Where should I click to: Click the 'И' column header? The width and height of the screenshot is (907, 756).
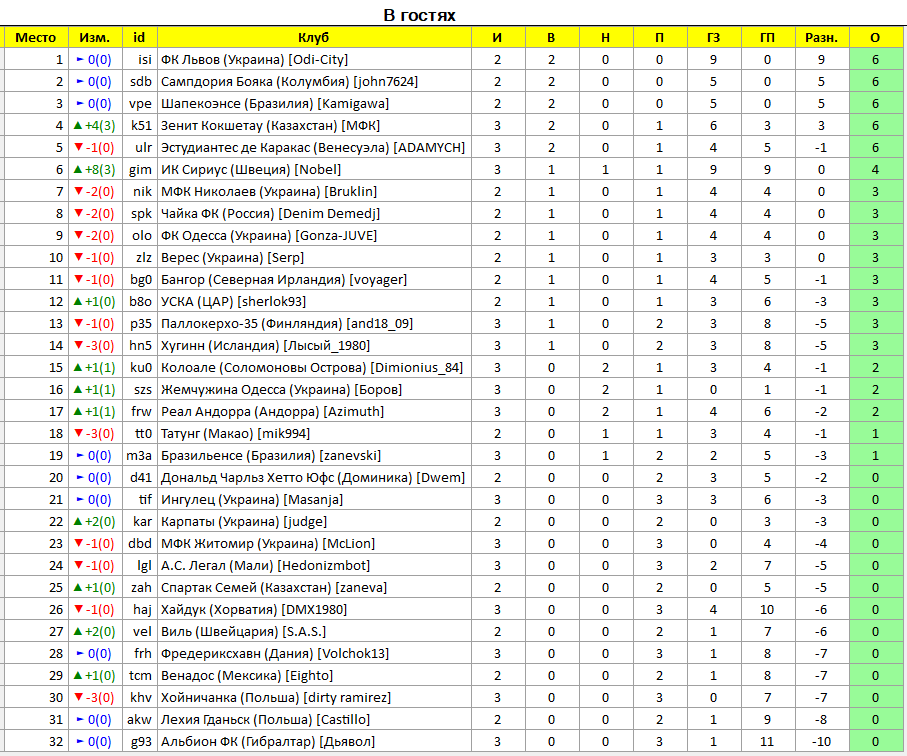point(497,38)
